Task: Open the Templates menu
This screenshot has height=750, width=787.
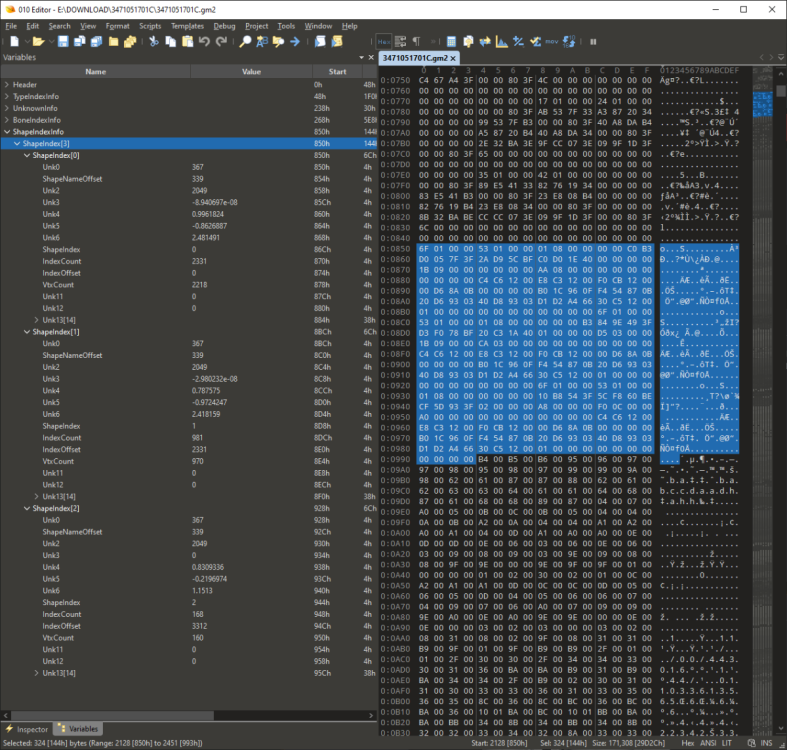Action: 187,25
